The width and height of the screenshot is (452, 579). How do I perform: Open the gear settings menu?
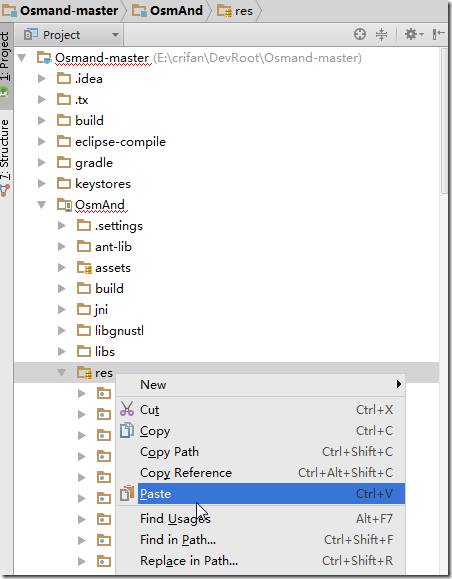click(x=413, y=34)
